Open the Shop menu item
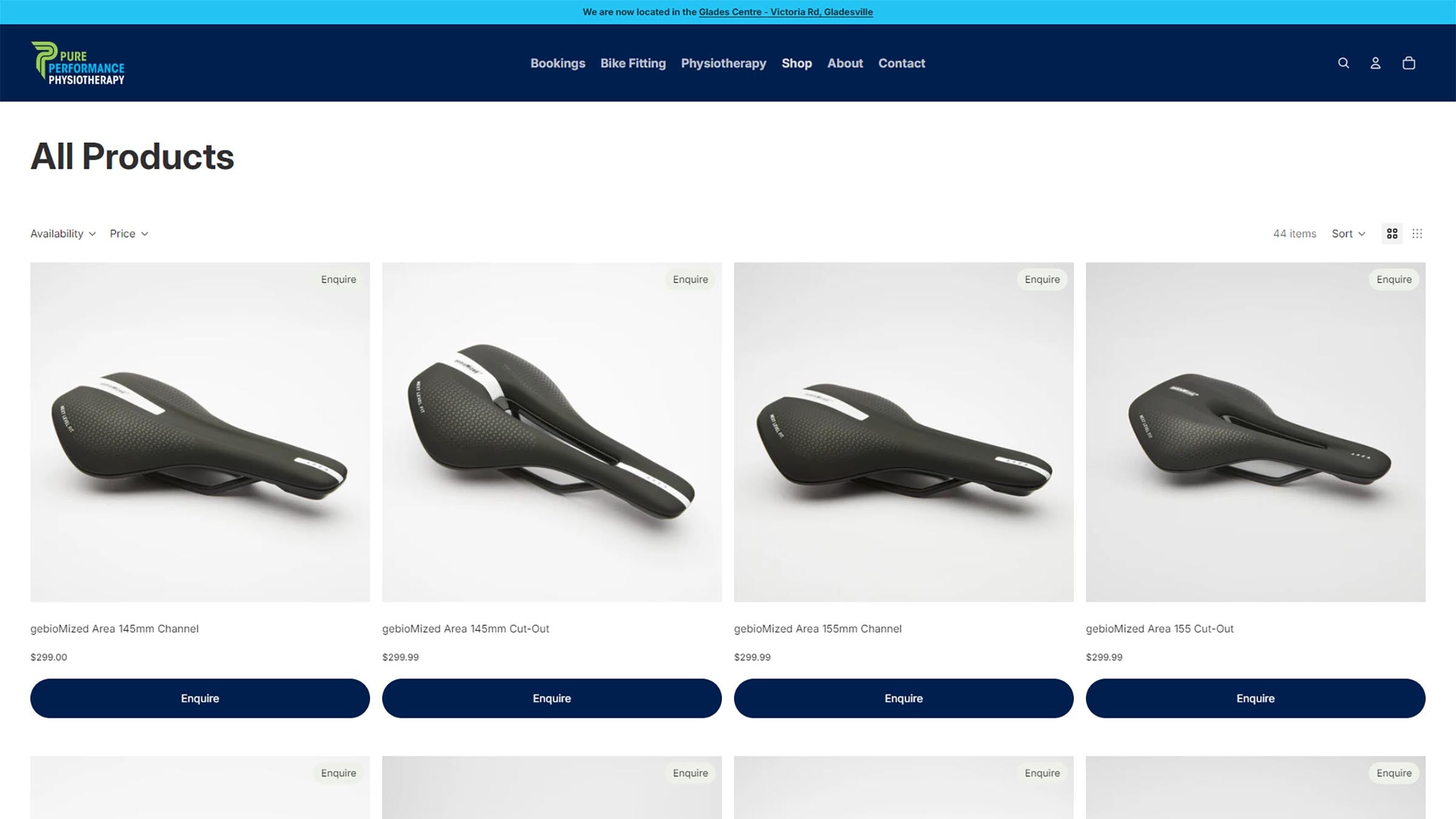1456x819 pixels. [x=797, y=63]
